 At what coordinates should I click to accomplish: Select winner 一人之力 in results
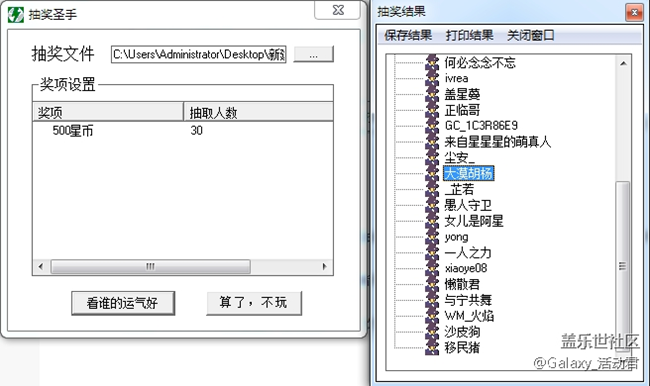pos(468,252)
